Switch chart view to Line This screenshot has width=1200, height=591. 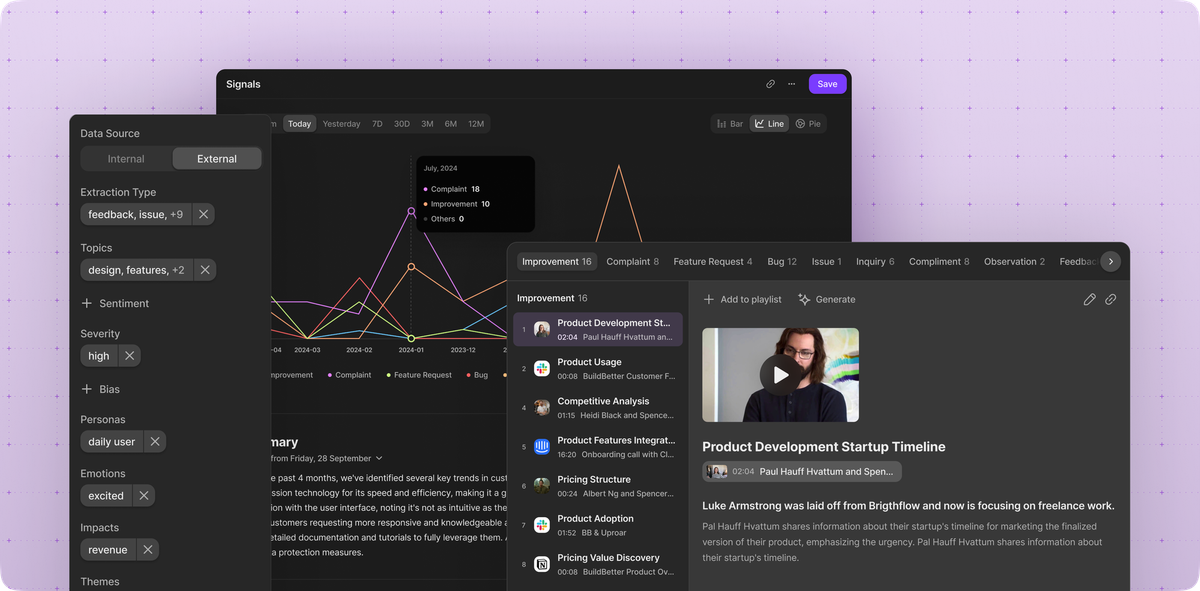[x=769, y=124]
